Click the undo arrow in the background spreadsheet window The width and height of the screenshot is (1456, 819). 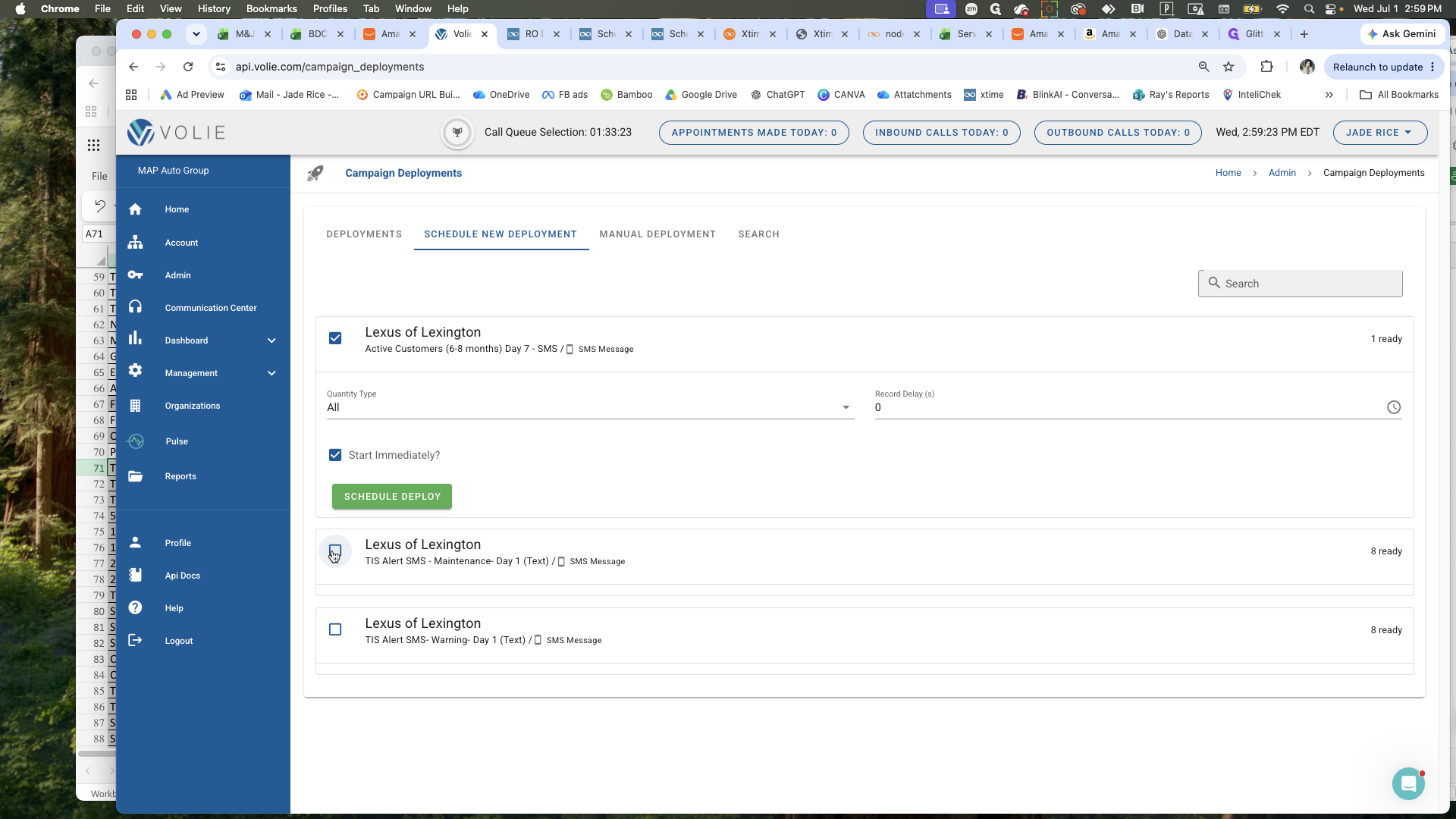[99, 206]
